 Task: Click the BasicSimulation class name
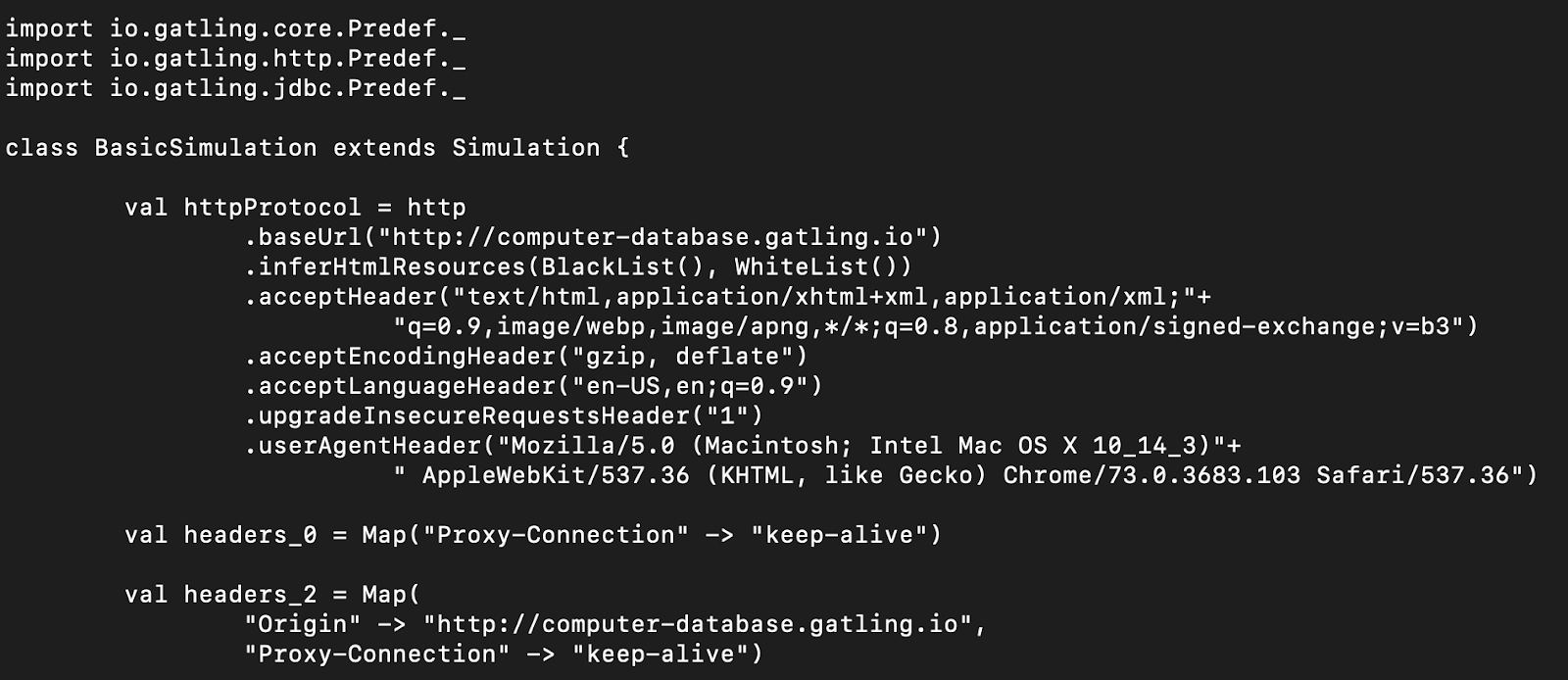pos(206,148)
